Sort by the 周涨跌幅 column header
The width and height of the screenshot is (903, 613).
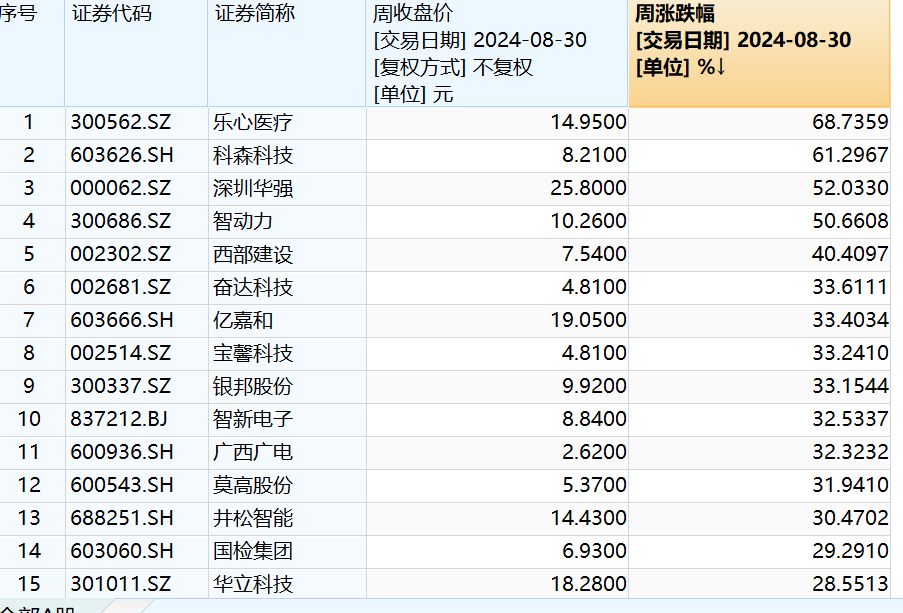coord(759,53)
